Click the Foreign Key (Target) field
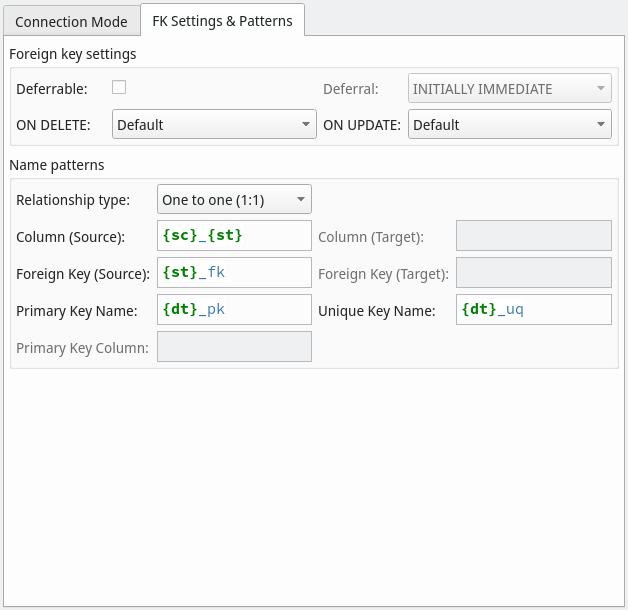Image resolution: width=628 pixels, height=610 pixels. point(533,273)
